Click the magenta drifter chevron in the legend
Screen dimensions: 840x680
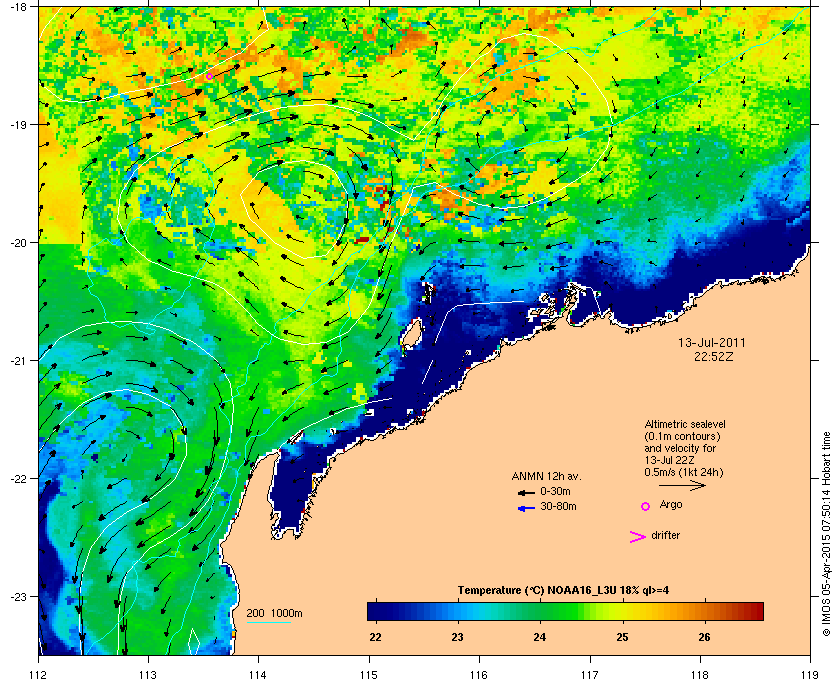638,537
